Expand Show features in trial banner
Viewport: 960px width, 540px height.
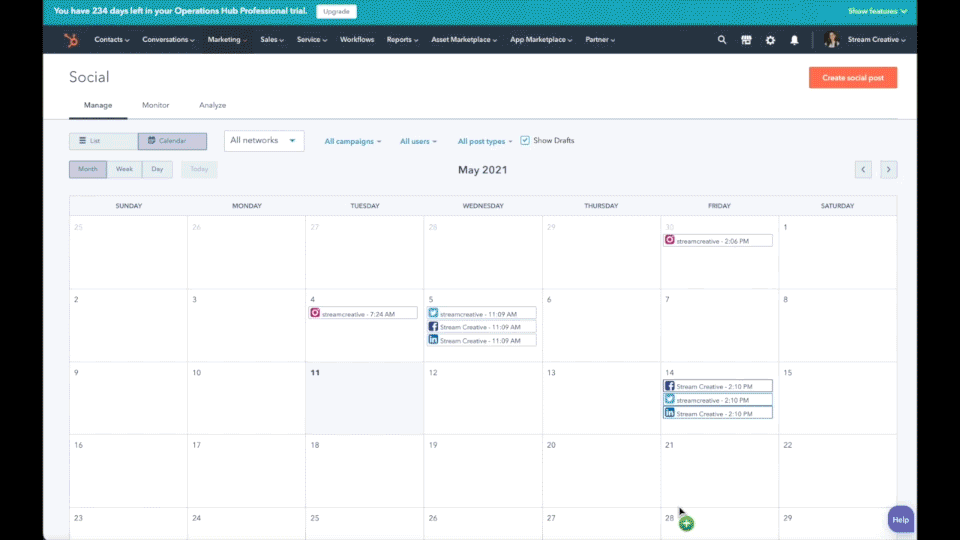coord(877,11)
